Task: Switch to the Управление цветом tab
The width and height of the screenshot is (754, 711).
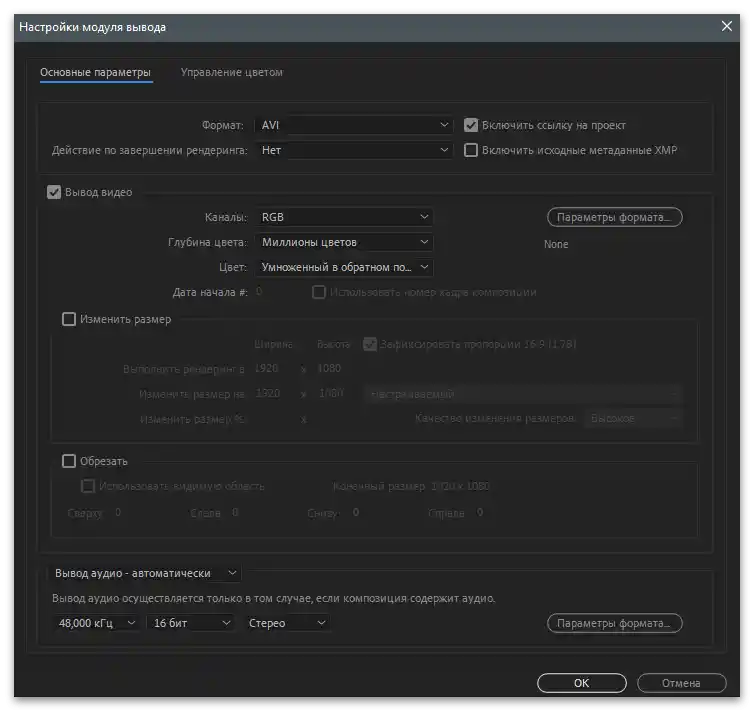Action: tap(231, 73)
